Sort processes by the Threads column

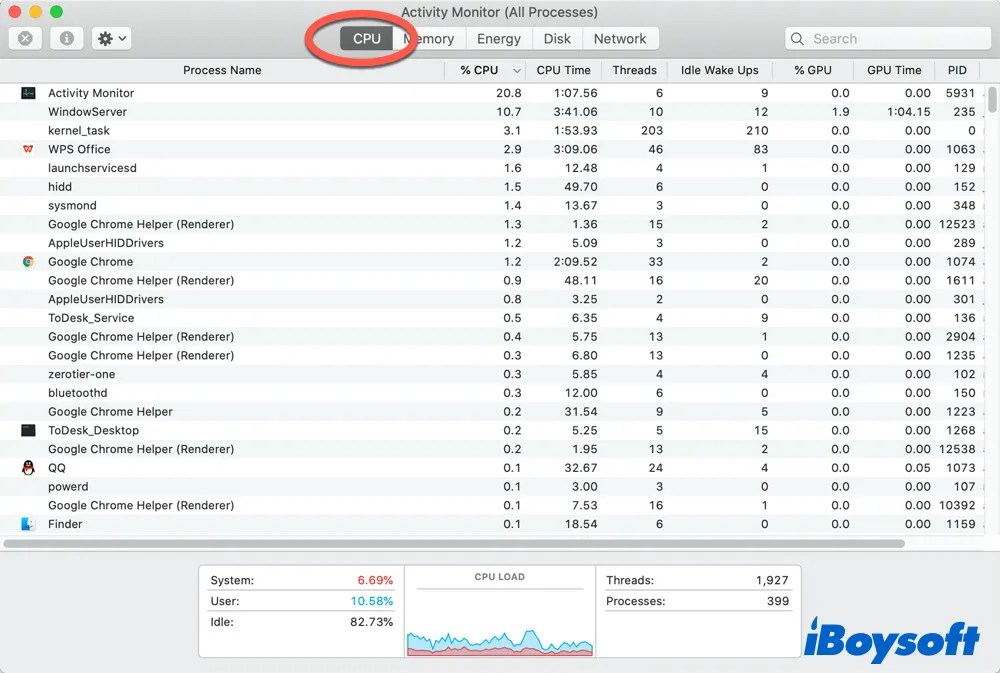(x=634, y=70)
